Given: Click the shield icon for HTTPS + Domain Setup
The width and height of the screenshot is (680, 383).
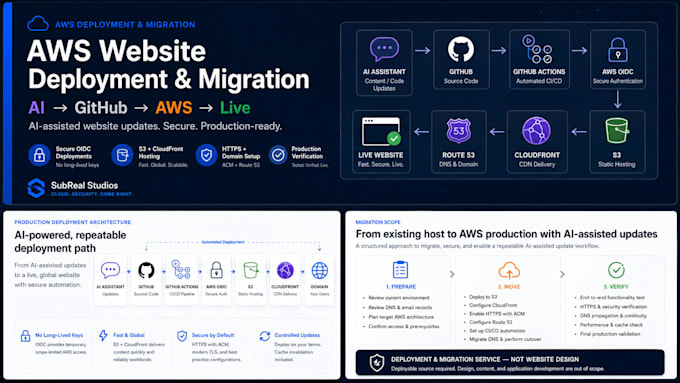Looking at the screenshot, I should (x=206, y=155).
